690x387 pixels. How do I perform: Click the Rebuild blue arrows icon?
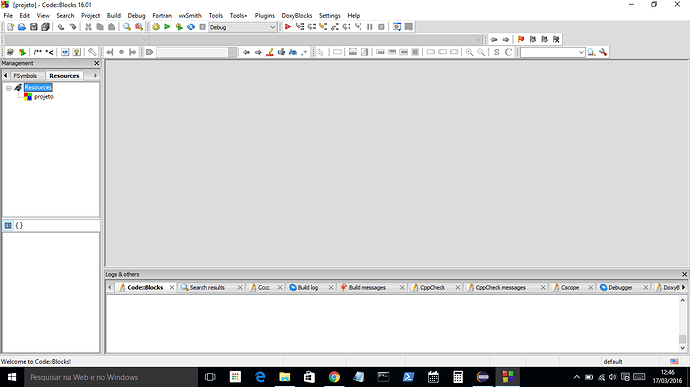[x=191, y=27]
